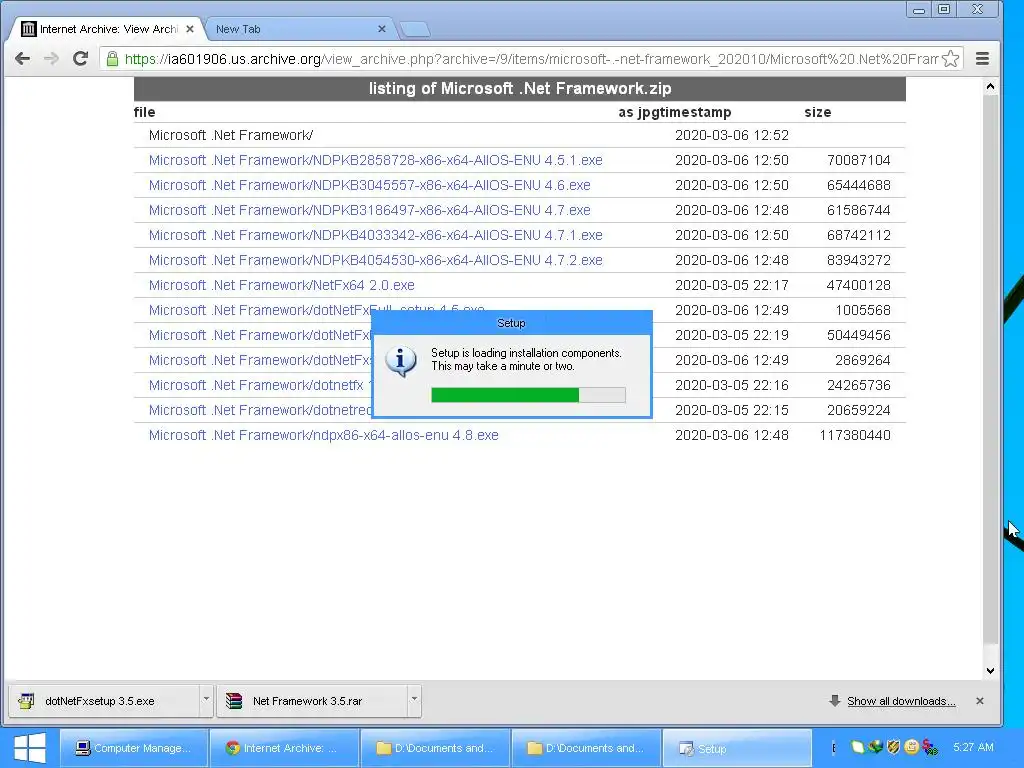Click the green network tray icon

[x=875, y=746]
